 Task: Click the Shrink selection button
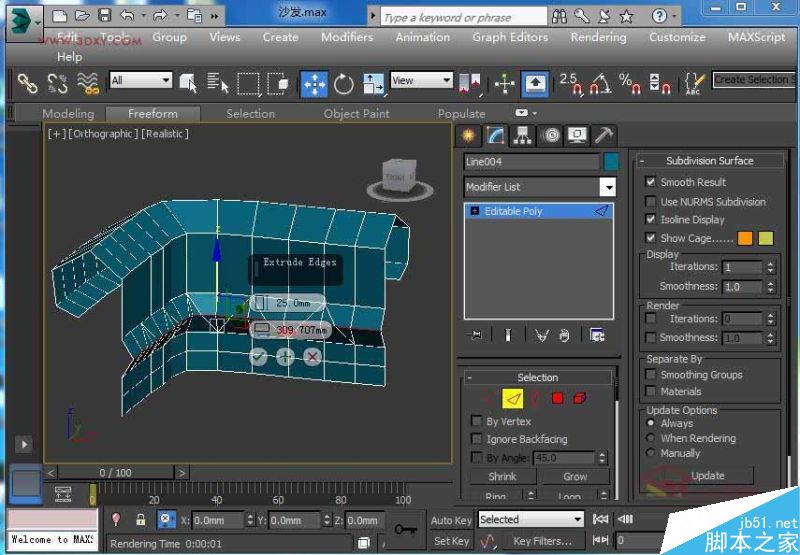(x=503, y=476)
